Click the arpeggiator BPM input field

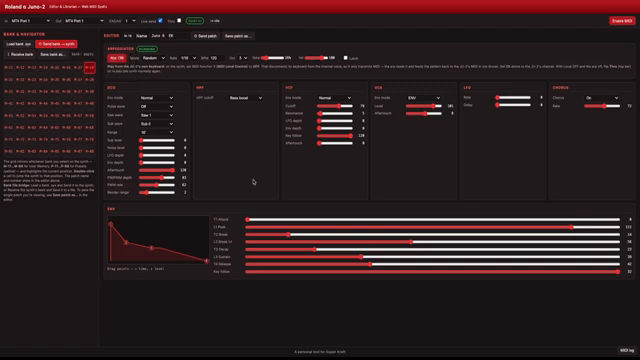coord(217,58)
